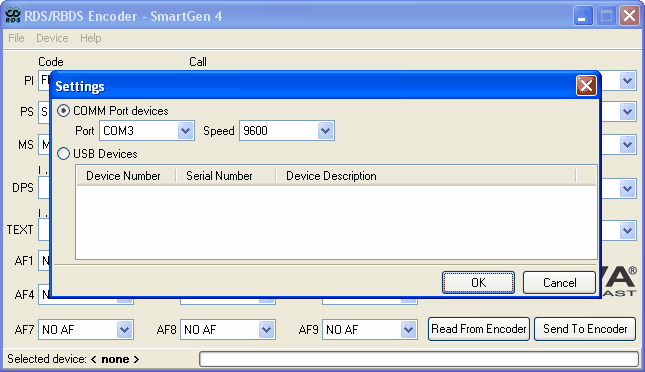Viewport: 645px width, 372px height.
Task: Confirm settings with the OK button
Action: coord(478,283)
